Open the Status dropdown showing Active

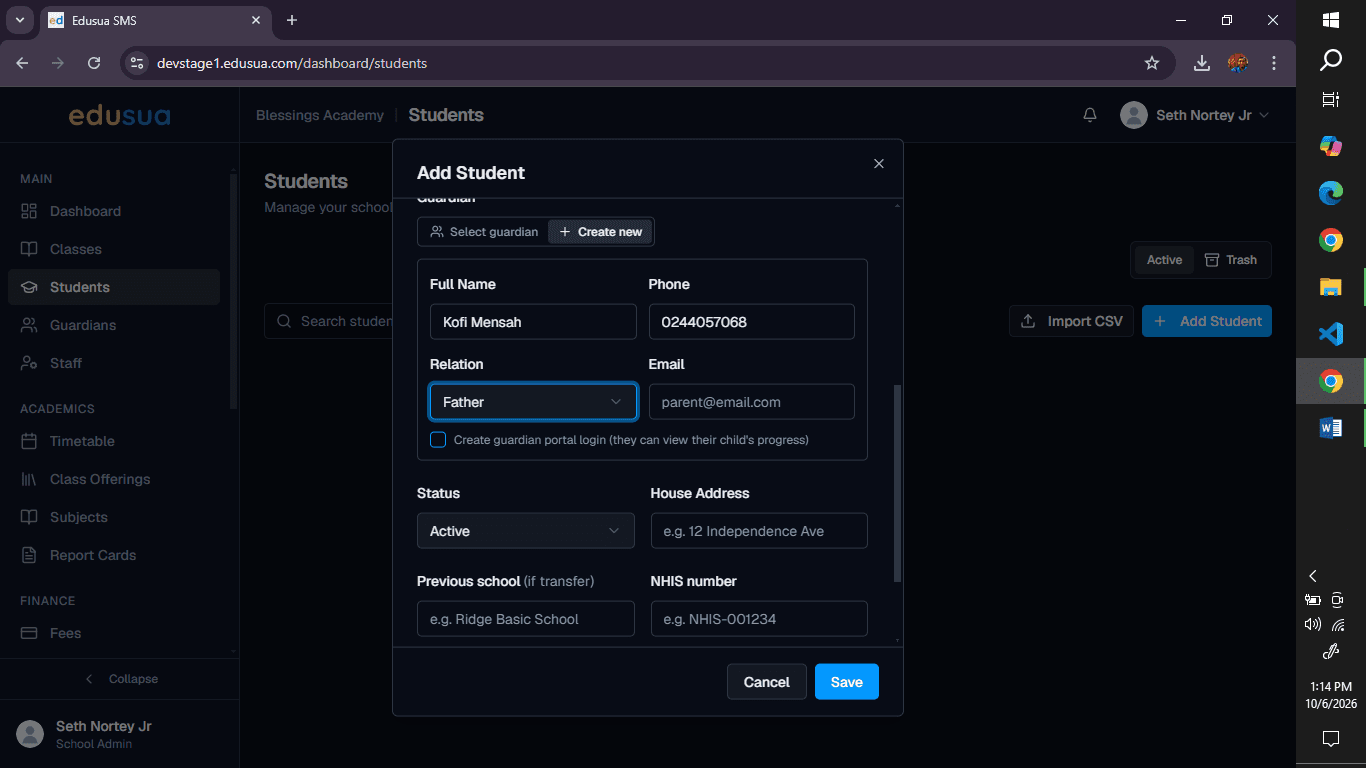(x=526, y=531)
